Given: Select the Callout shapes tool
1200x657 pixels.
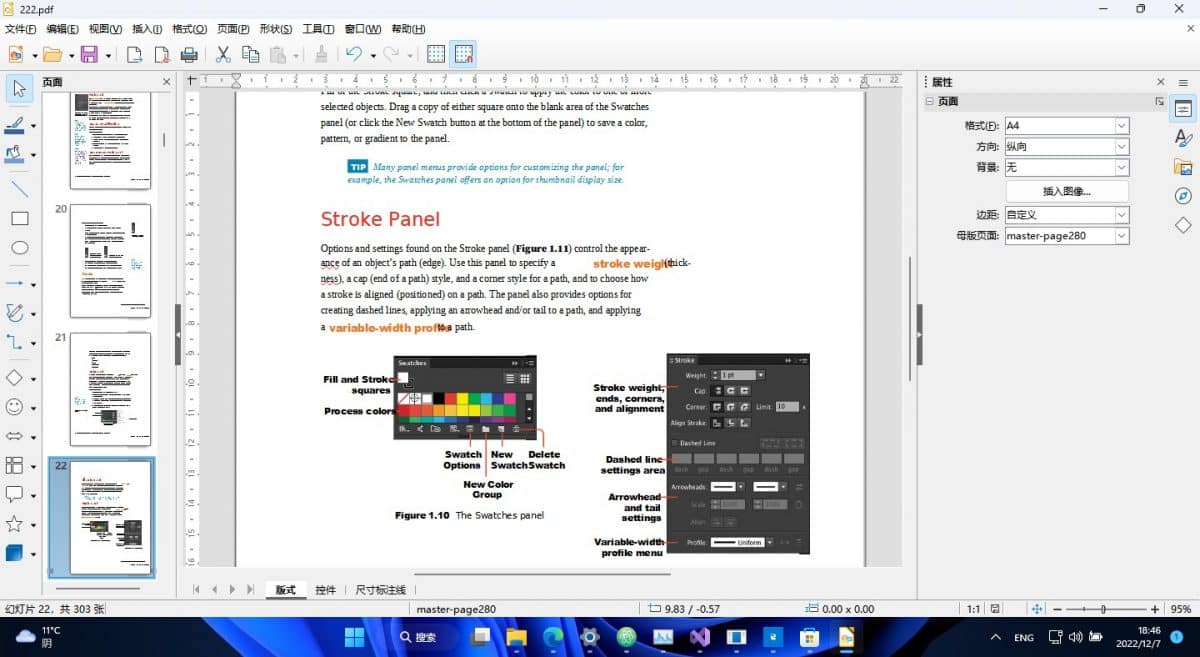Looking at the screenshot, I should [x=14, y=493].
